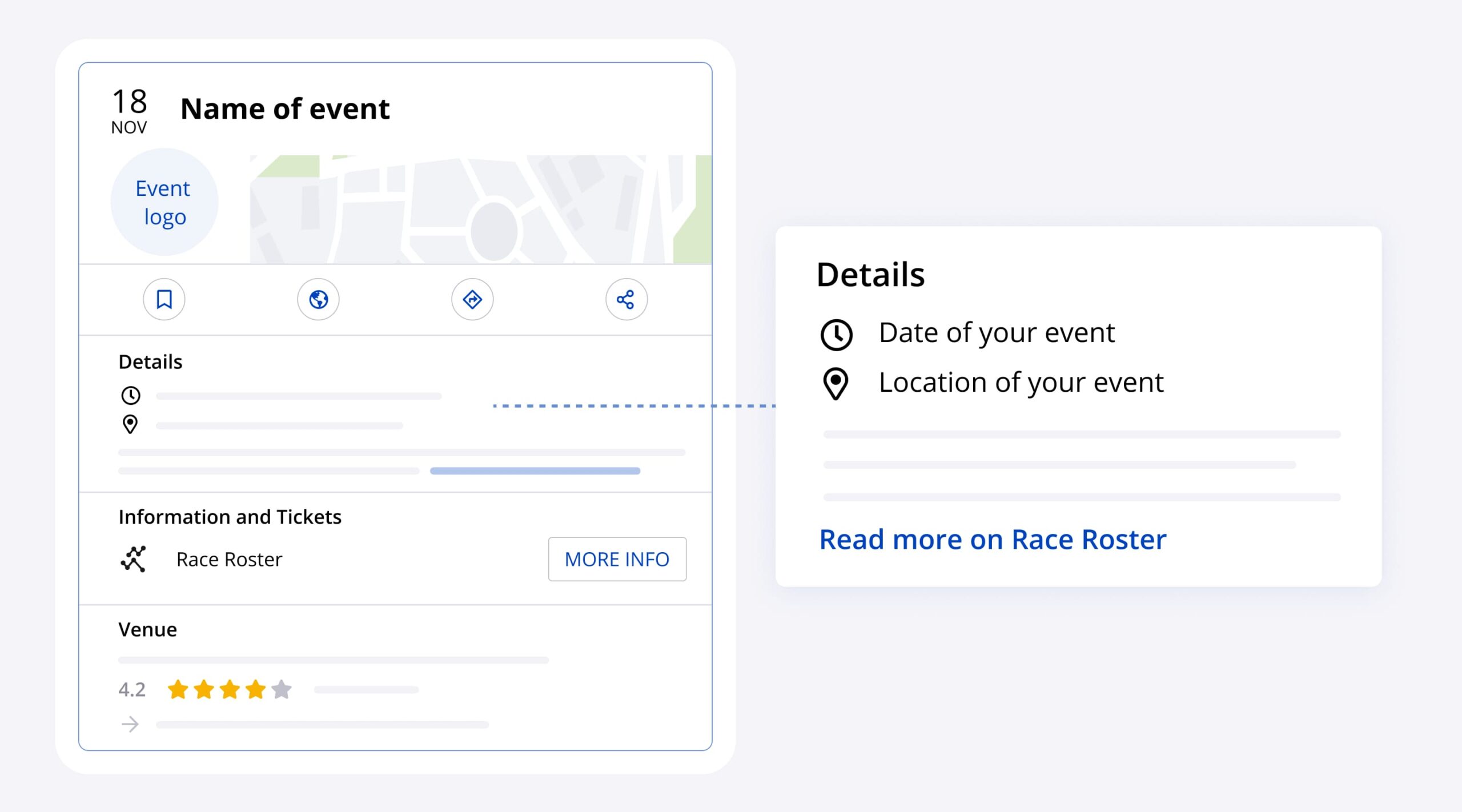Click the clock icon in the event card Details
Image resolution: width=1462 pixels, height=812 pixels.
click(131, 395)
